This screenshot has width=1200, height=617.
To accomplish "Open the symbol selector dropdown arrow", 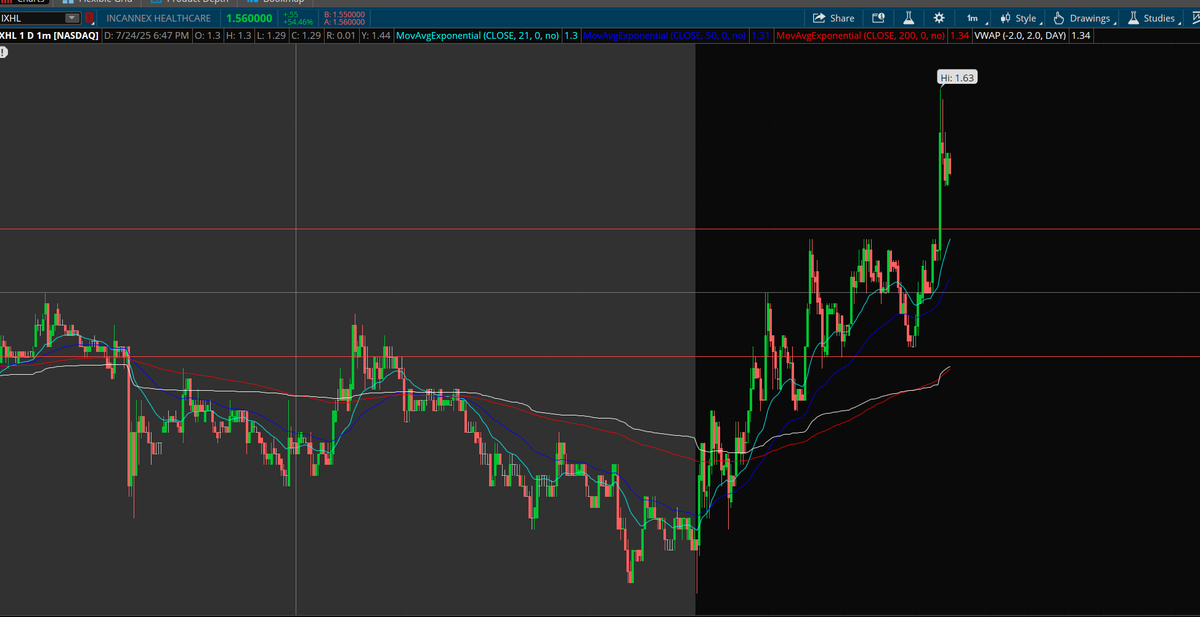I will tap(71, 18).
